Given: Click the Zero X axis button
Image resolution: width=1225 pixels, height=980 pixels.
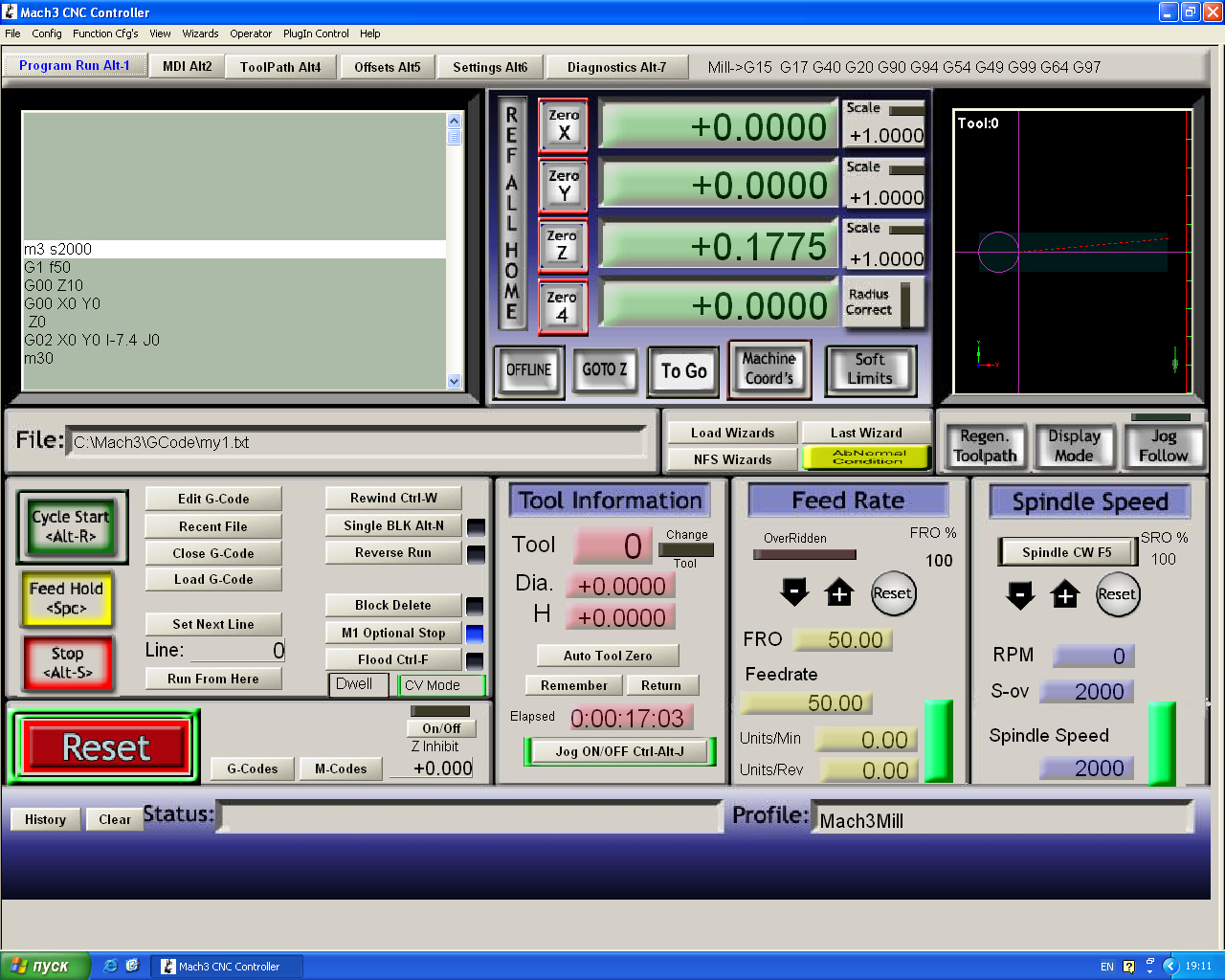Looking at the screenshot, I should pyautogui.click(x=564, y=125).
